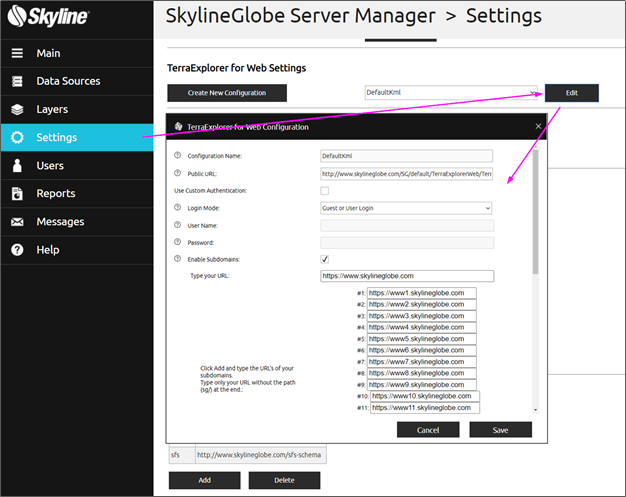Click the dialog vertical scrollbar thumb
Image resolution: width=626 pixels, height=497 pixels.
point(535,212)
